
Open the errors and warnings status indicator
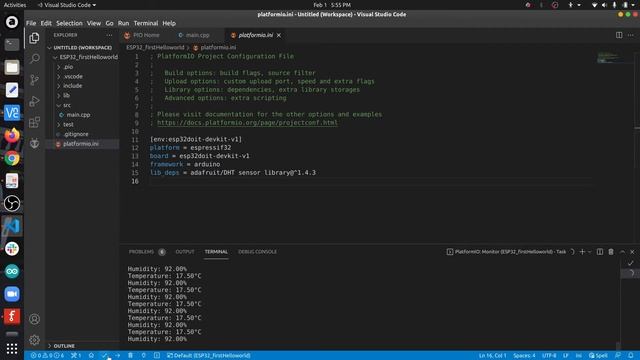click(x=47, y=356)
